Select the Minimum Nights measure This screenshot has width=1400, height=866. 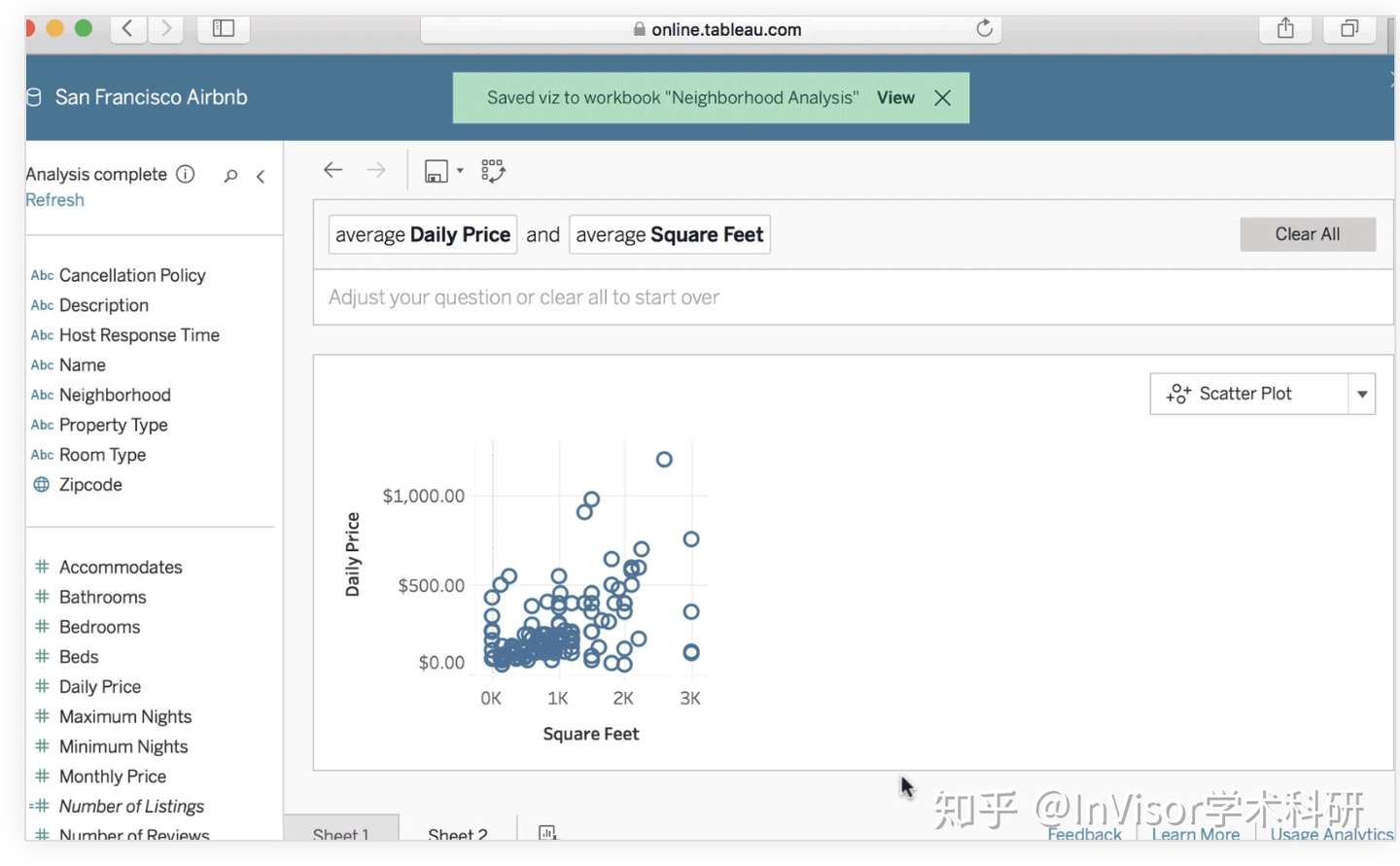[x=123, y=746]
